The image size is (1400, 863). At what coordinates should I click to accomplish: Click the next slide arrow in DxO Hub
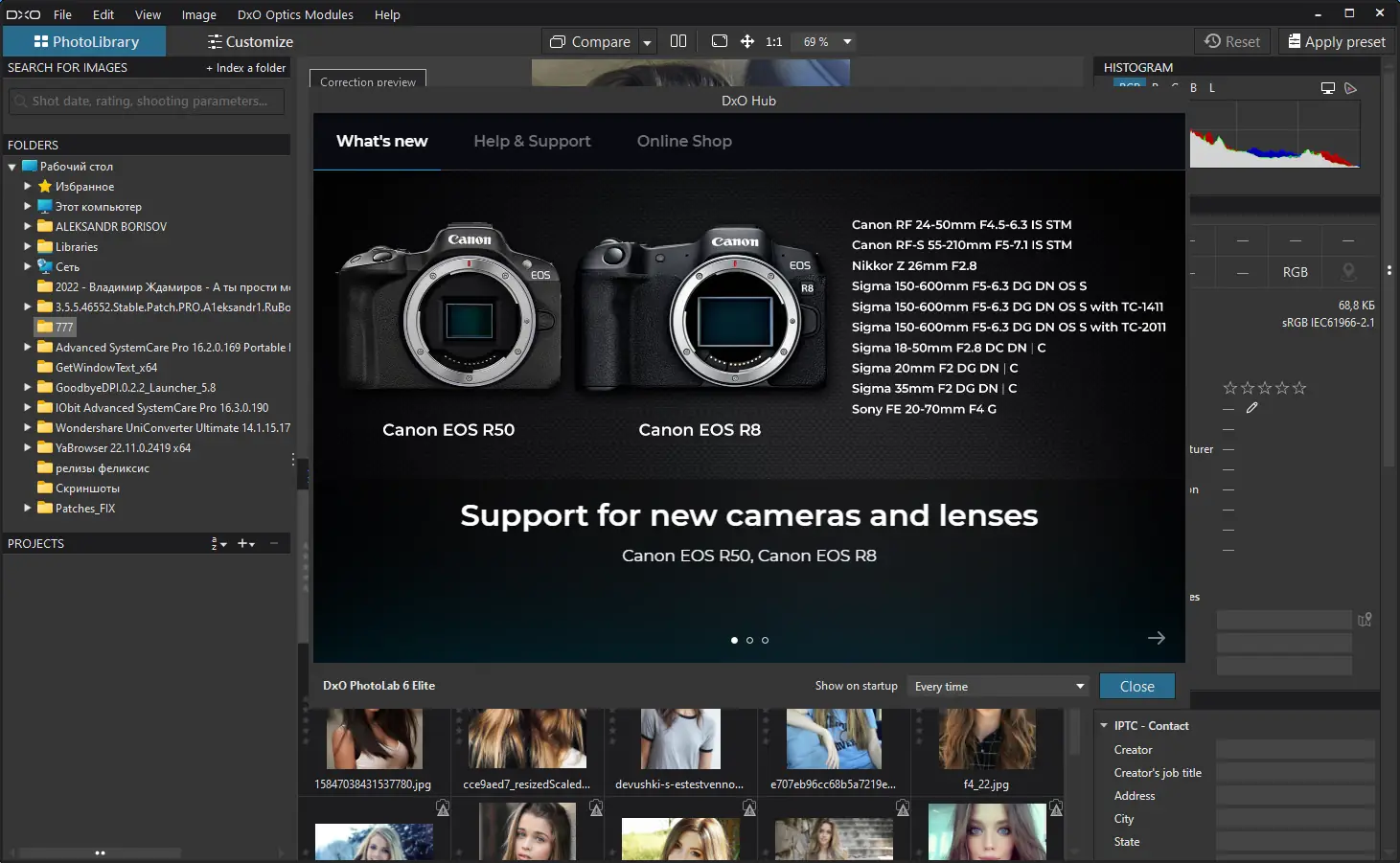click(1157, 638)
